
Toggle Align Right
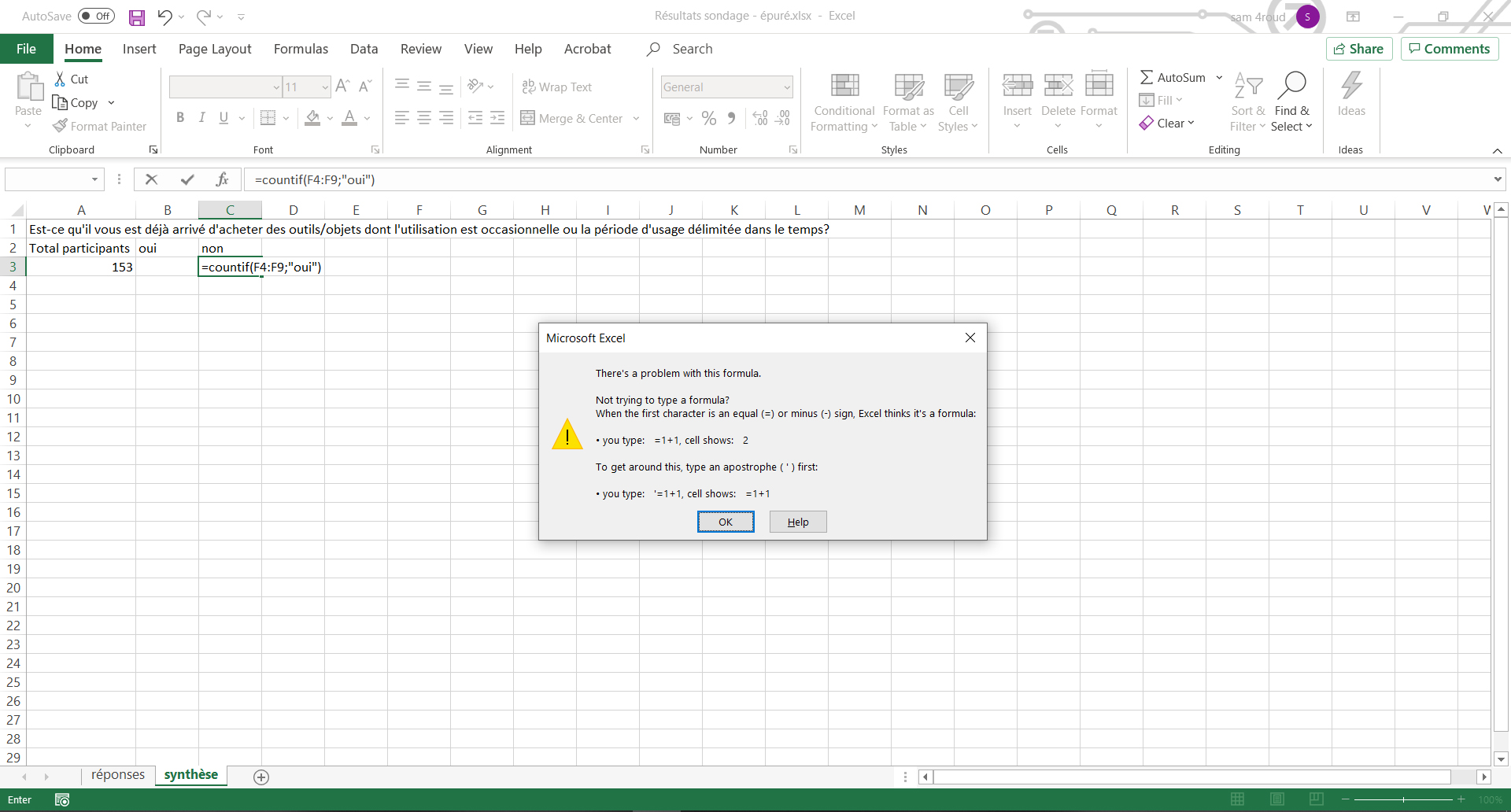446,118
